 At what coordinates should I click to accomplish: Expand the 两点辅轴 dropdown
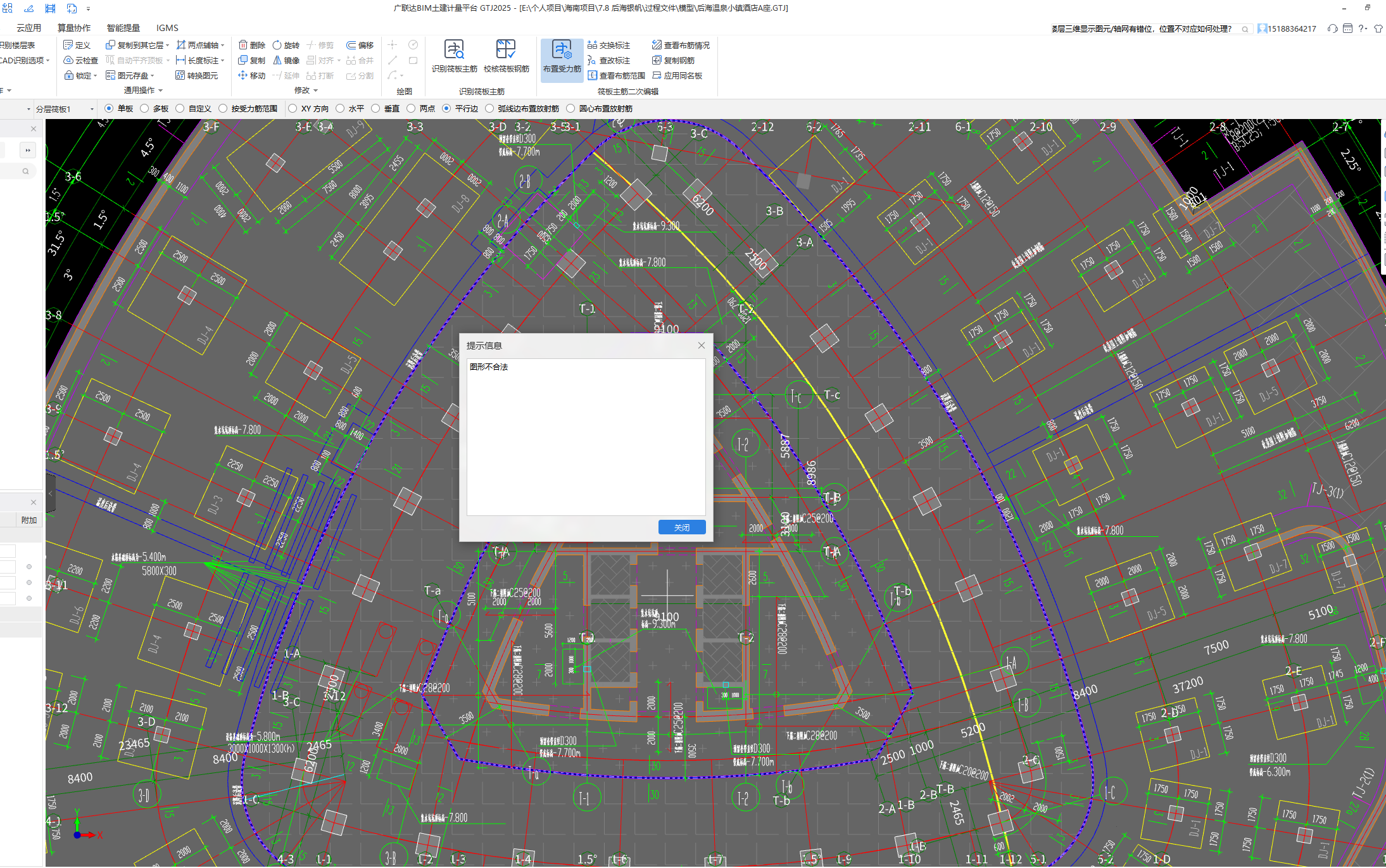click(x=223, y=46)
